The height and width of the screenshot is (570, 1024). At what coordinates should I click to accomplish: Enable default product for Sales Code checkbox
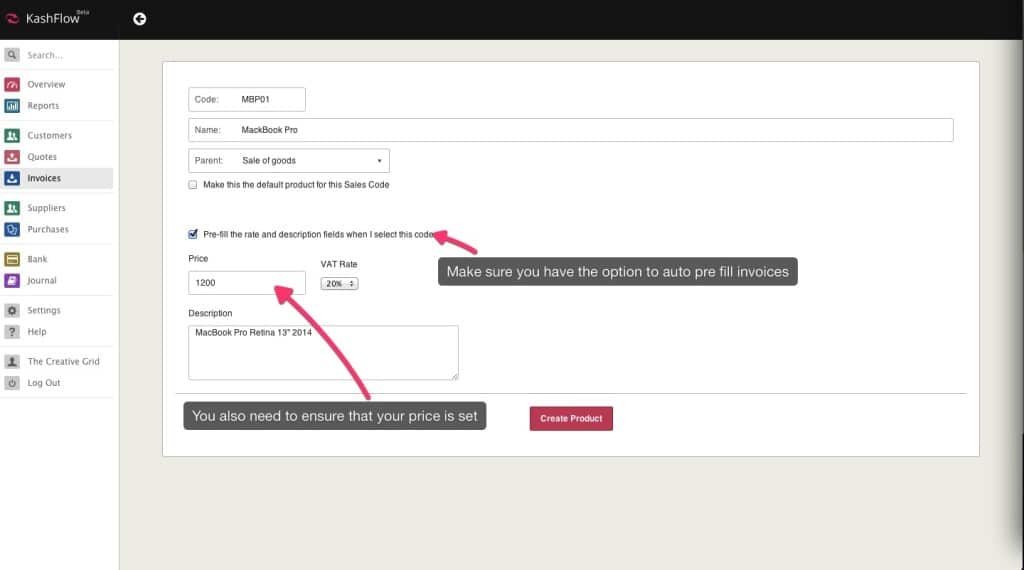pyautogui.click(x=193, y=185)
